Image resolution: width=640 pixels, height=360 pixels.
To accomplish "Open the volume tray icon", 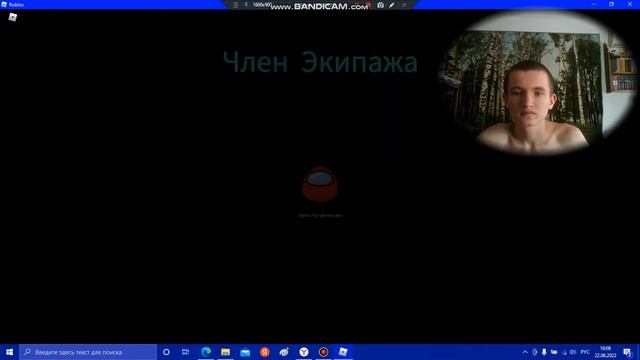I will (x=573, y=352).
